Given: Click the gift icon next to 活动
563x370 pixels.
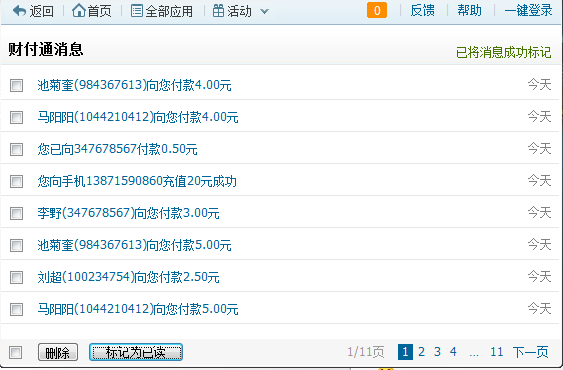Looking at the screenshot, I should pos(218,10).
